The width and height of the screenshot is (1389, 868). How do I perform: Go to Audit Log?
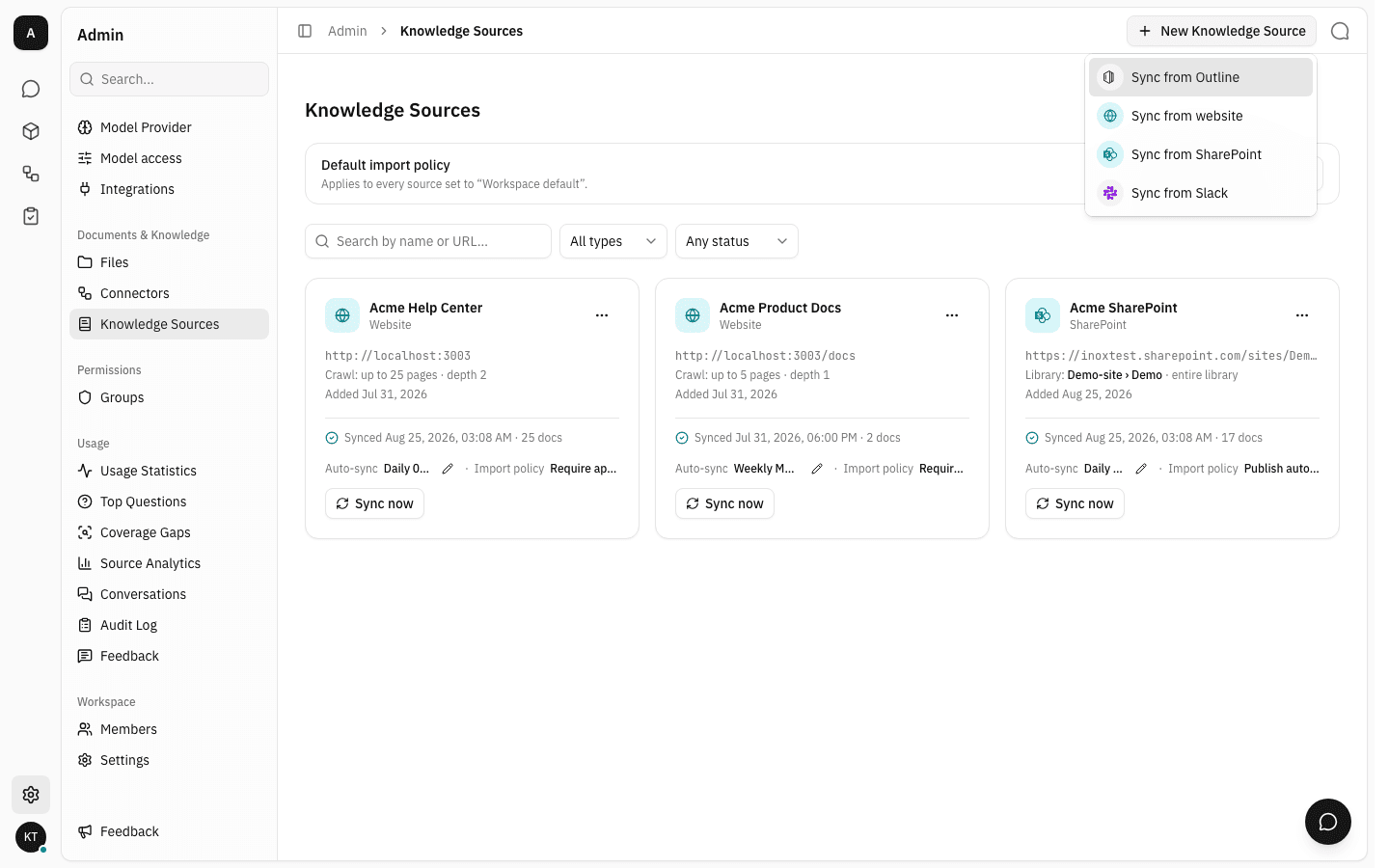tap(169, 625)
